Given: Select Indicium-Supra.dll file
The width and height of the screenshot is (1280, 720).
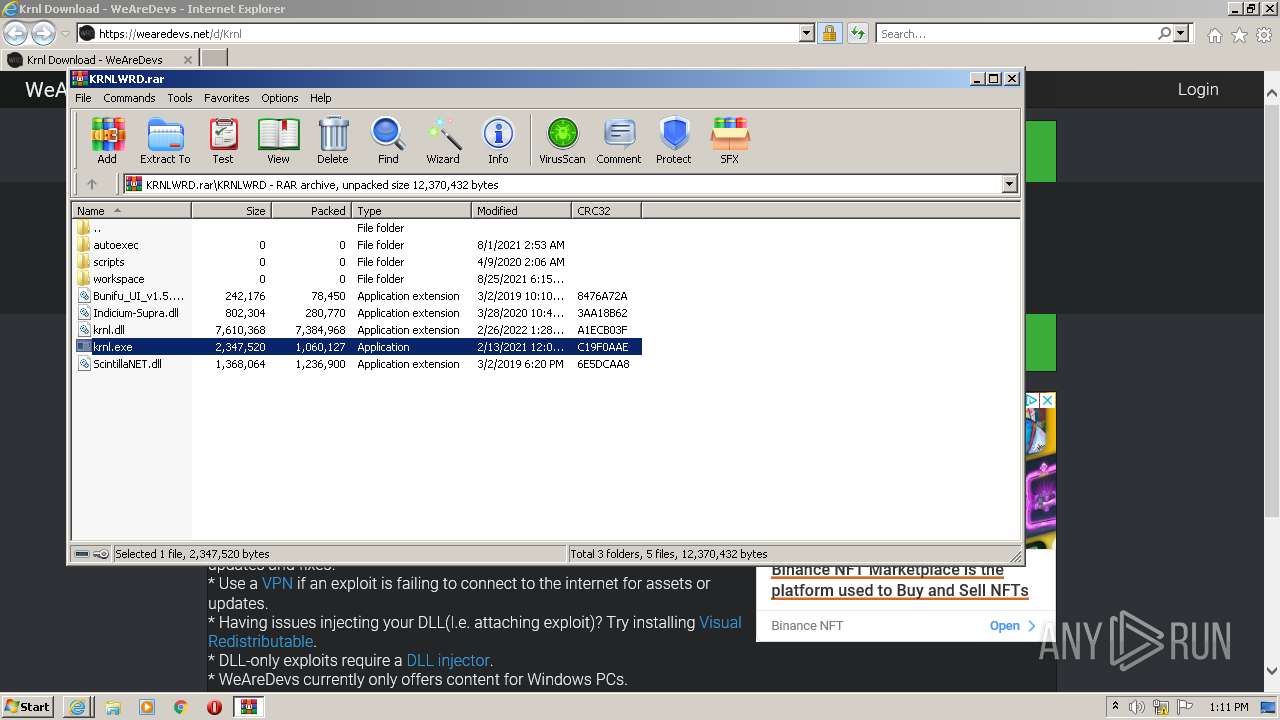Looking at the screenshot, I should pyautogui.click(x=356, y=313).
